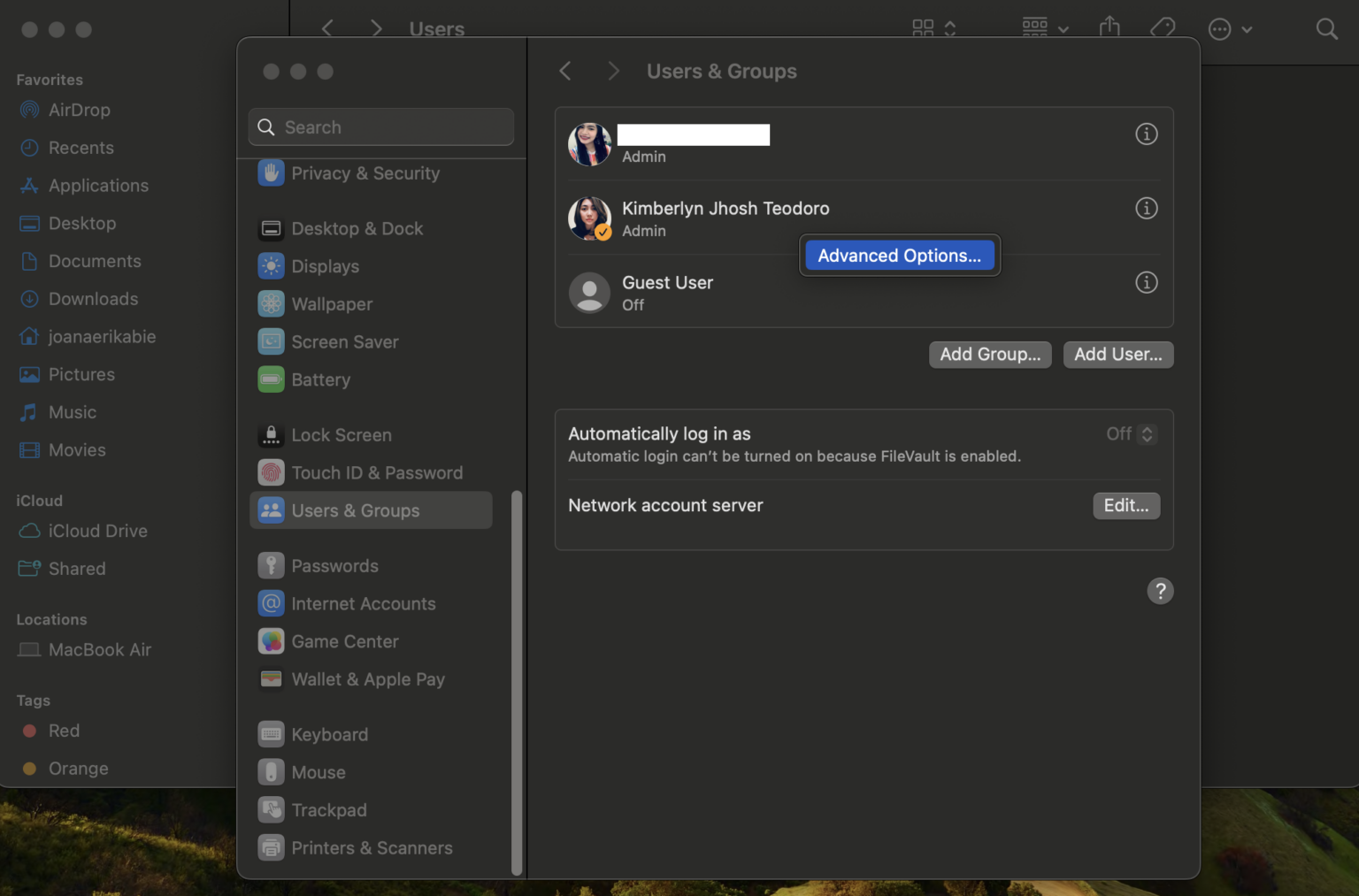The image size is (1359, 896).
Task: Select the Red tag in Finder sidebar
Action: tap(62, 731)
